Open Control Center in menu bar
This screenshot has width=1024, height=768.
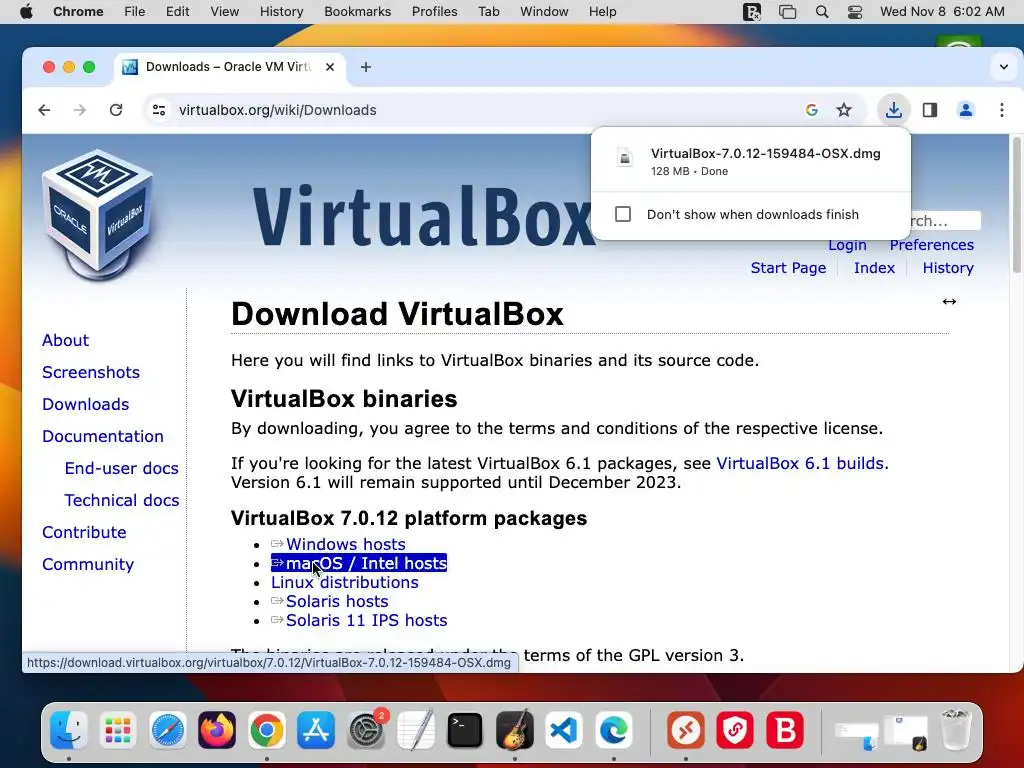[x=854, y=12]
